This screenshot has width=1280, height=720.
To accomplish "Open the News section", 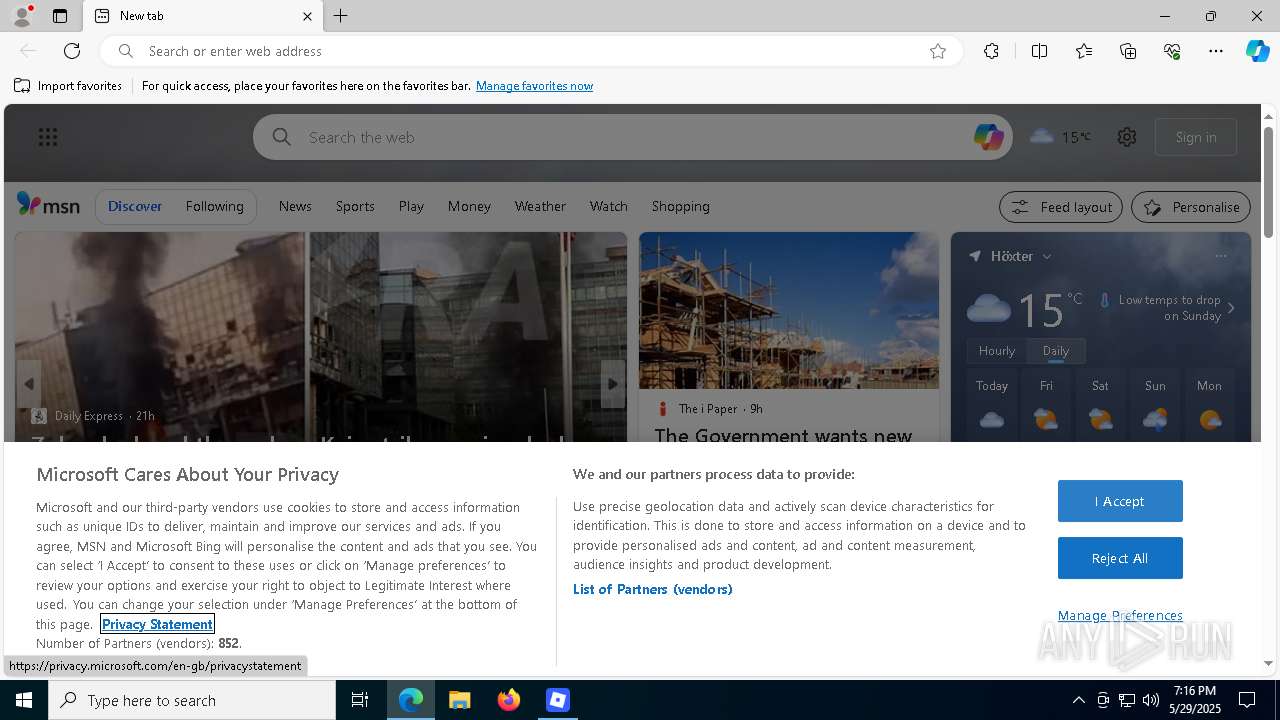I will (295, 206).
